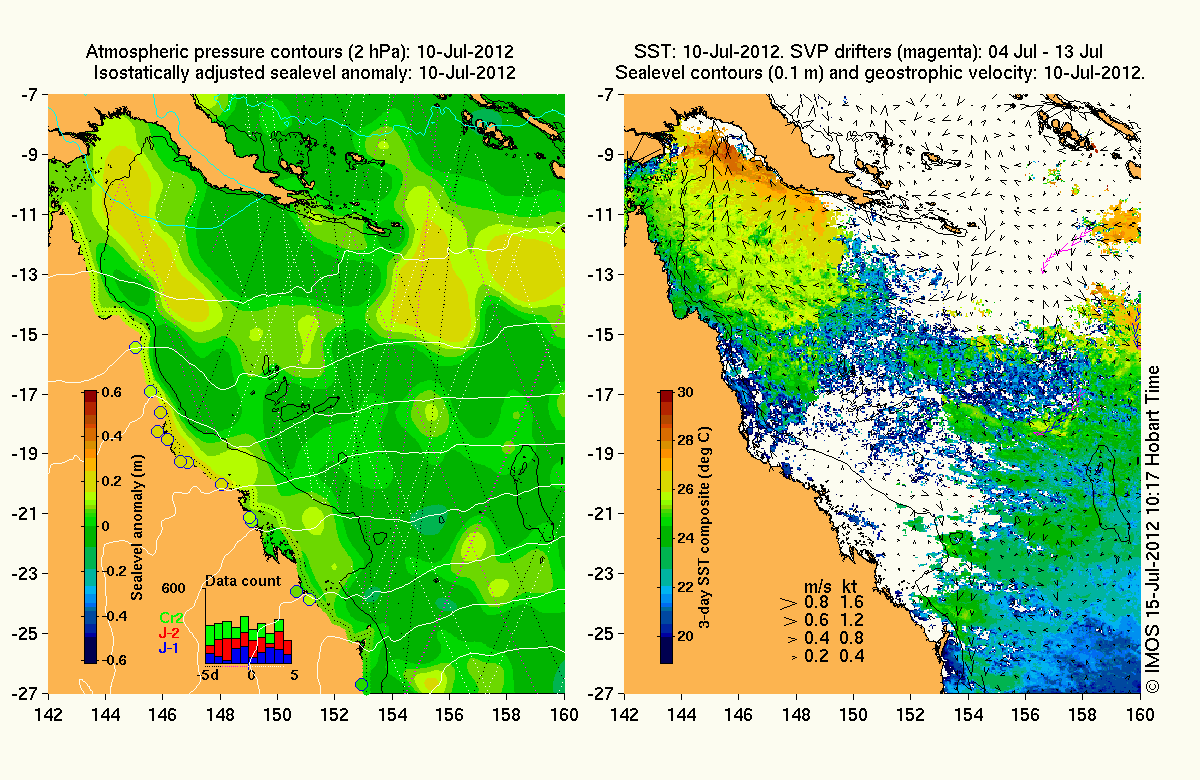The image size is (1200, 780).
Task: Click the green 'Cr2' legend label
Action: (170, 620)
